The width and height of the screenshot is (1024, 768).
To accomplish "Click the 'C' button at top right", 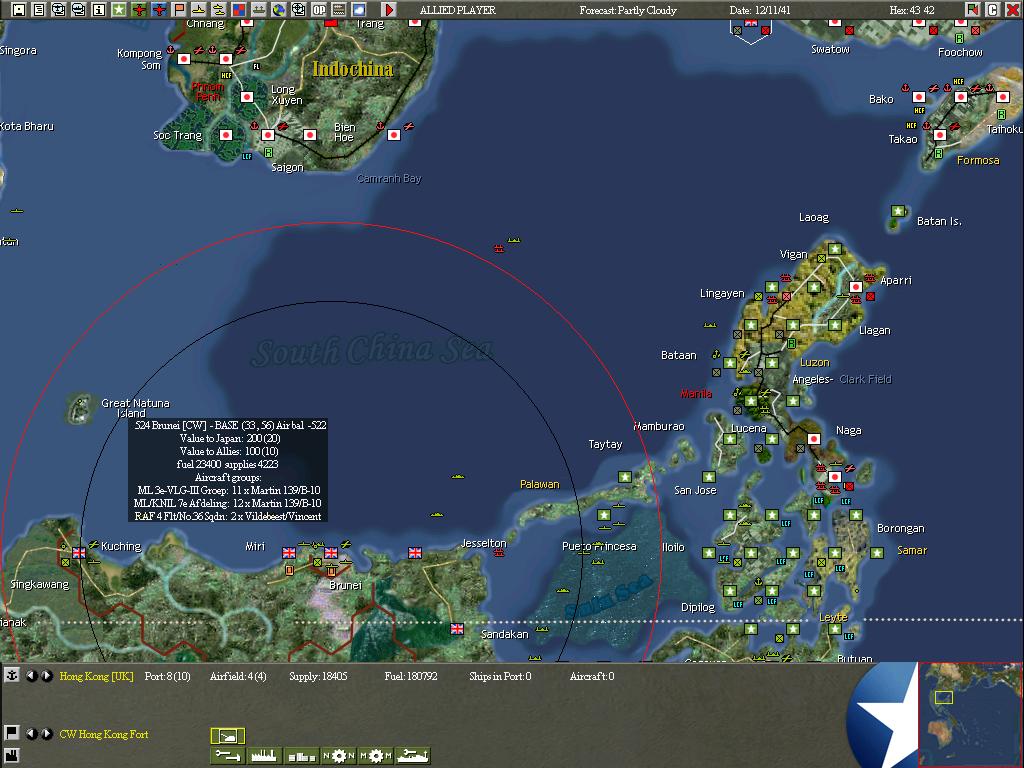I will [993, 9].
